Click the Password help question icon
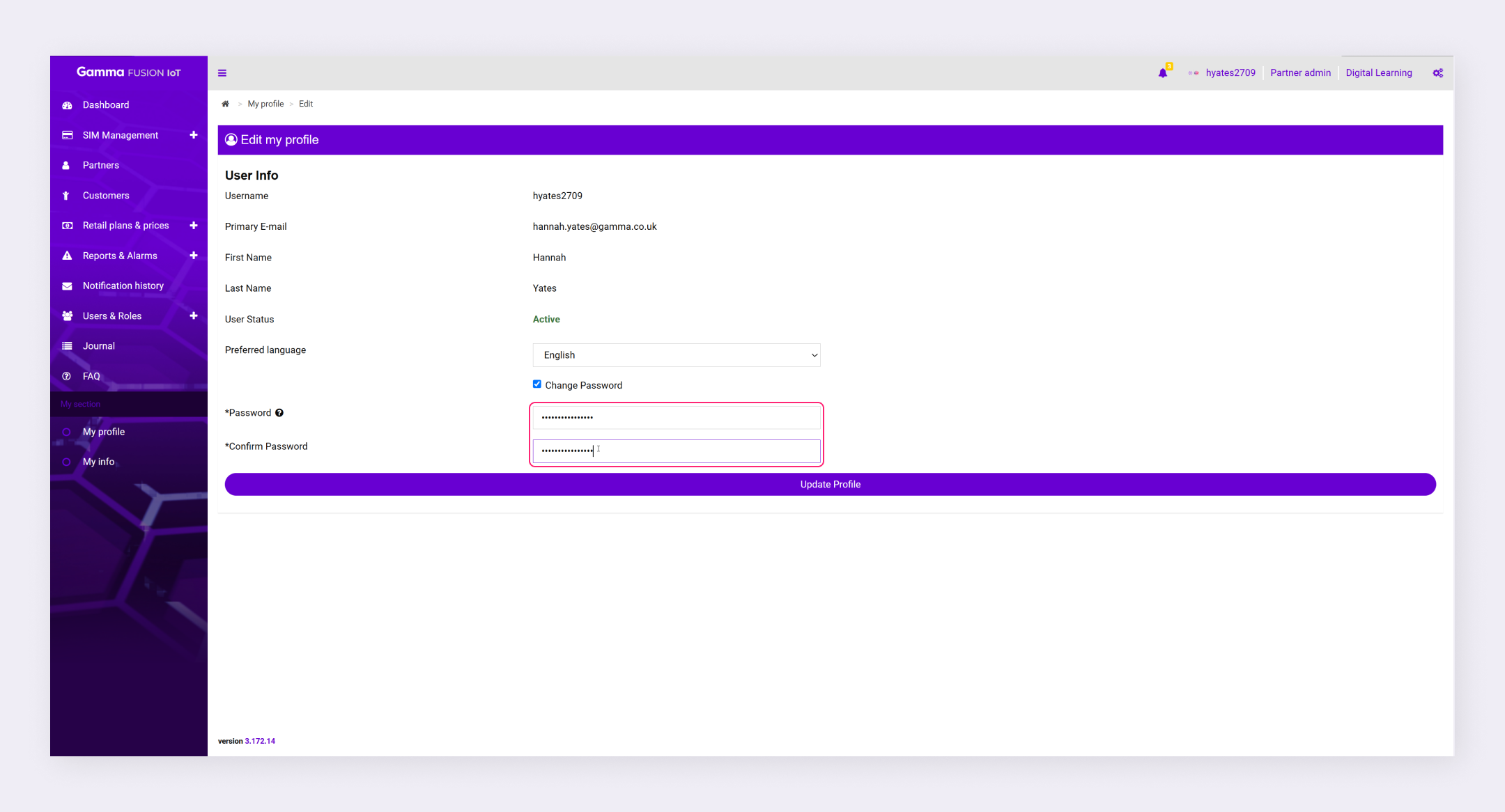This screenshot has width=1505, height=812. pyautogui.click(x=279, y=413)
